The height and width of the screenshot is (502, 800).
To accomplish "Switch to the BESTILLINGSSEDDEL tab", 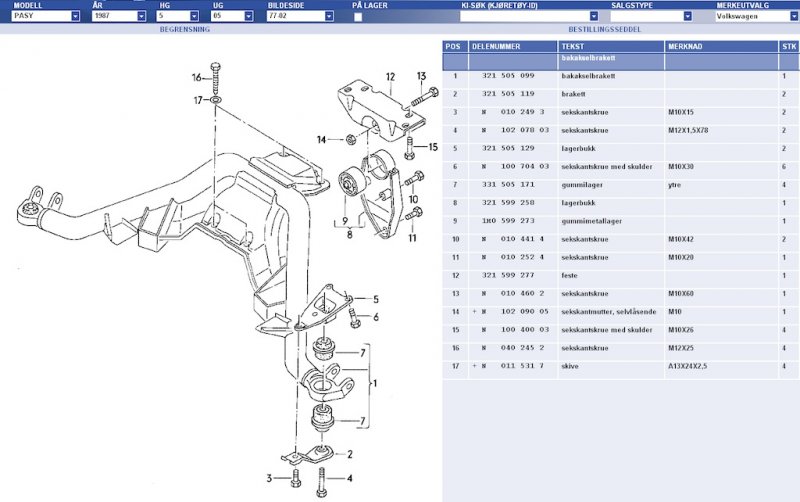I will point(614,30).
